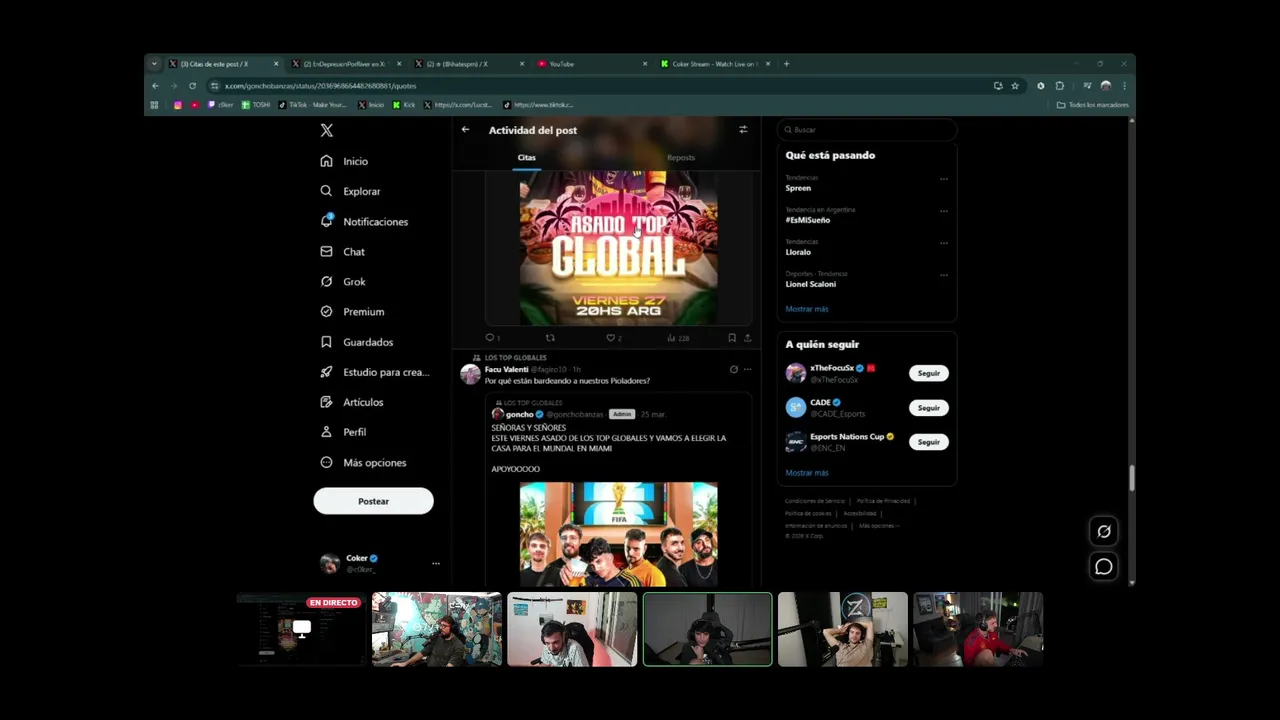Switch to the Citas tab
Image resolution: width=1280 pixels, height=720 pixels.
527,158
